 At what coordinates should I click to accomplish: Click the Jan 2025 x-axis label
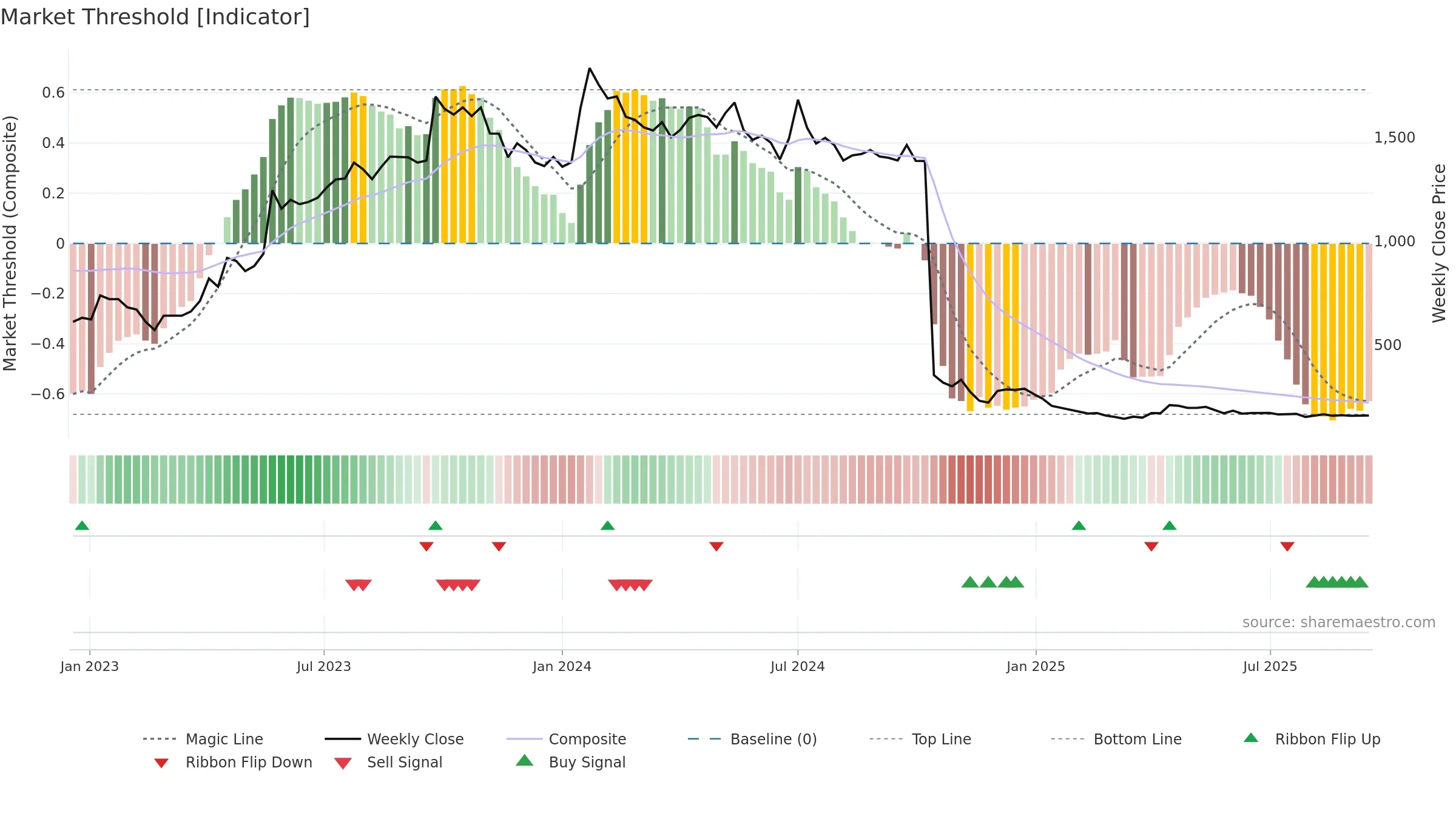click(1036, 667)
